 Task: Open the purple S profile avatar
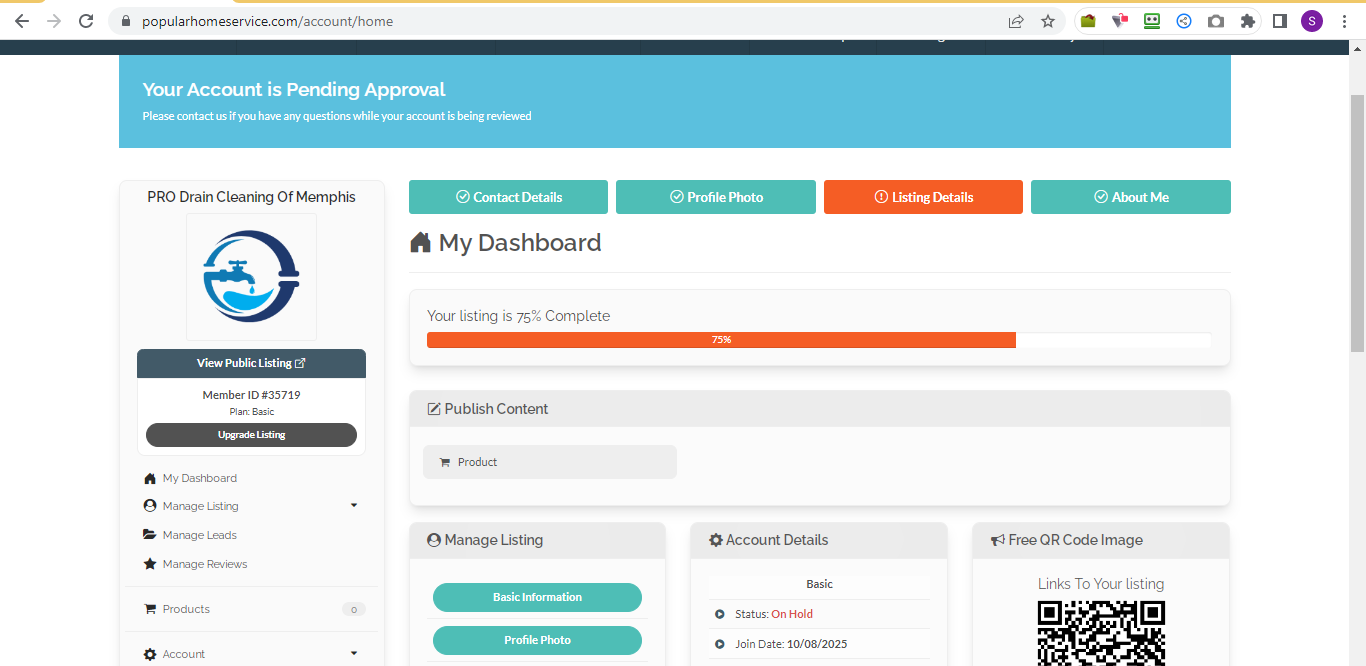click(1311, 21)
